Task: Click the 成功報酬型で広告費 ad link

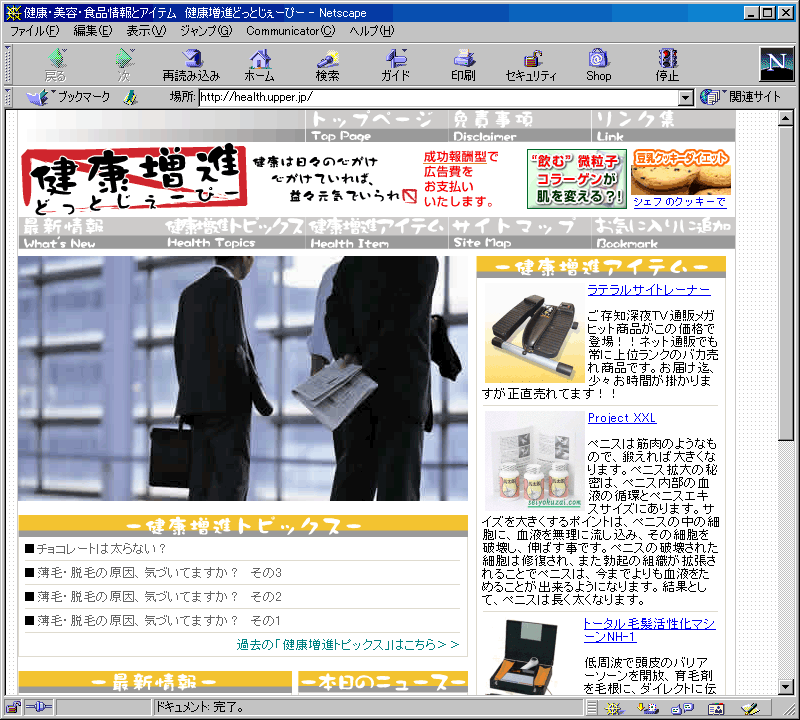Action: coord(460,179)
